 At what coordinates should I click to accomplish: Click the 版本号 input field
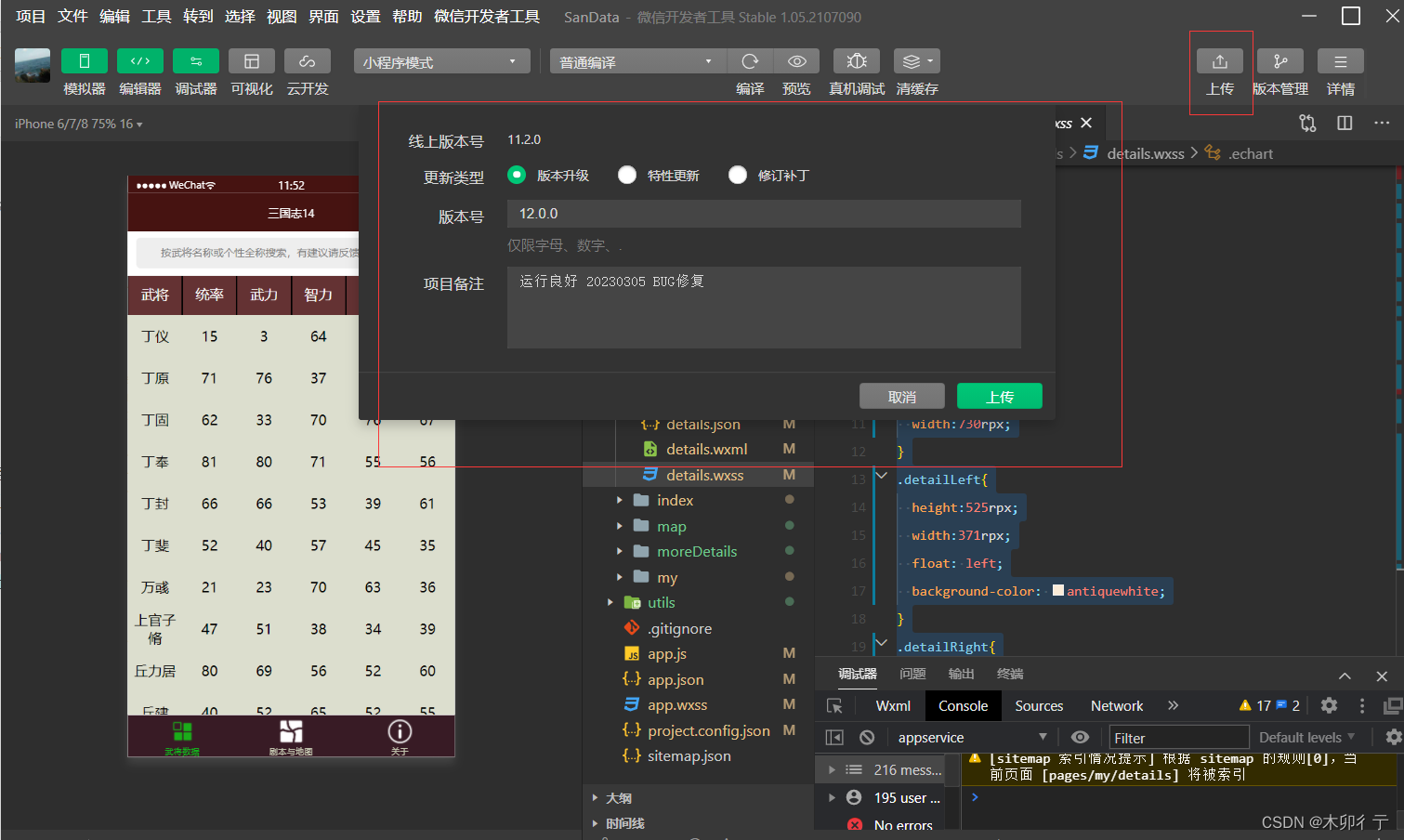coord(764,214)
